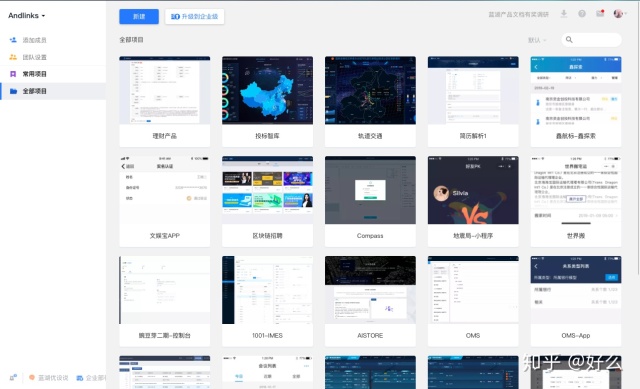Image resolution: width=640 pixels, height=389 pixels.
Task: Open the 理财产品 project thumbnail
Action: 164,90
